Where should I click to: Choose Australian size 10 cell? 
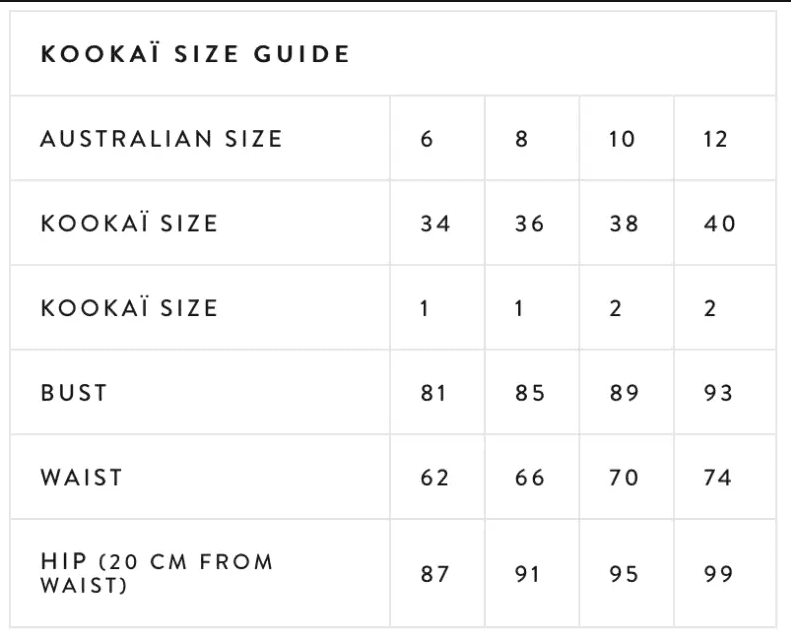click(x=622, y=139)
